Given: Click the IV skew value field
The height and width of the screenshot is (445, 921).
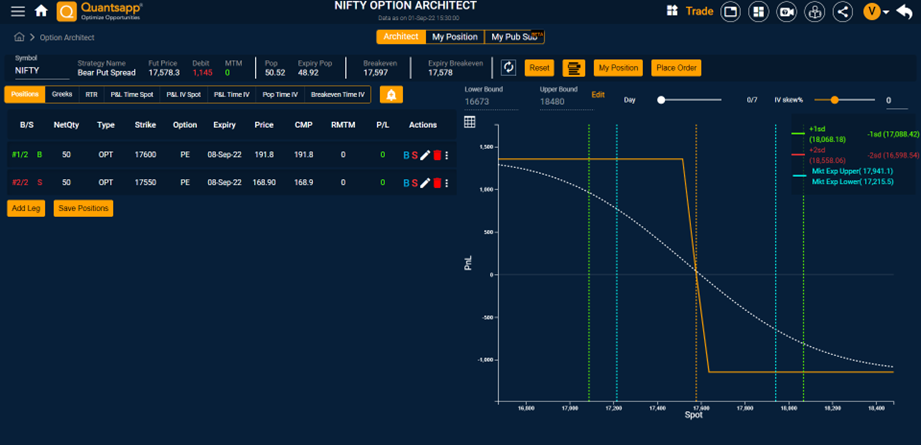Looking at the screenshot, I should point(896,101).
